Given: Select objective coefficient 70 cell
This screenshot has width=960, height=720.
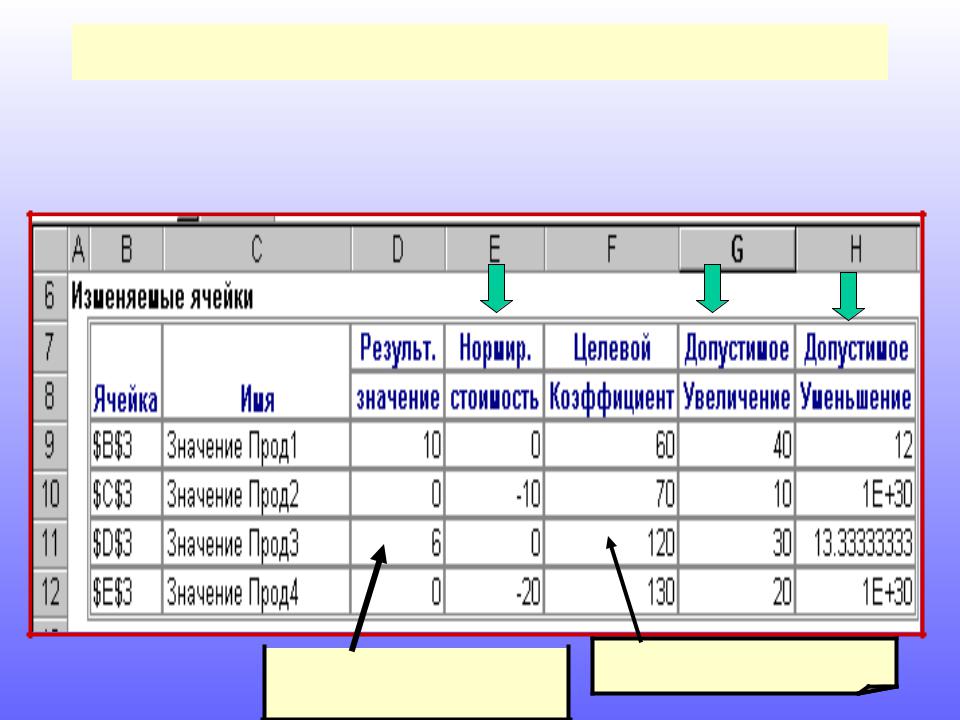Looking at the screenshot, I should (x=611, y=494).
